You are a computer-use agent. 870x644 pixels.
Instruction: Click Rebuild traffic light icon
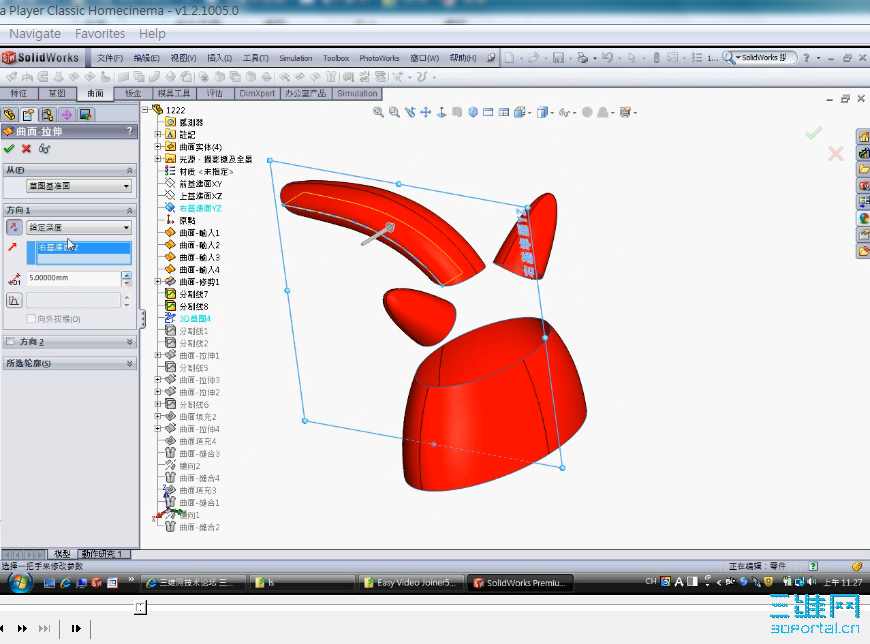point(656,58)
